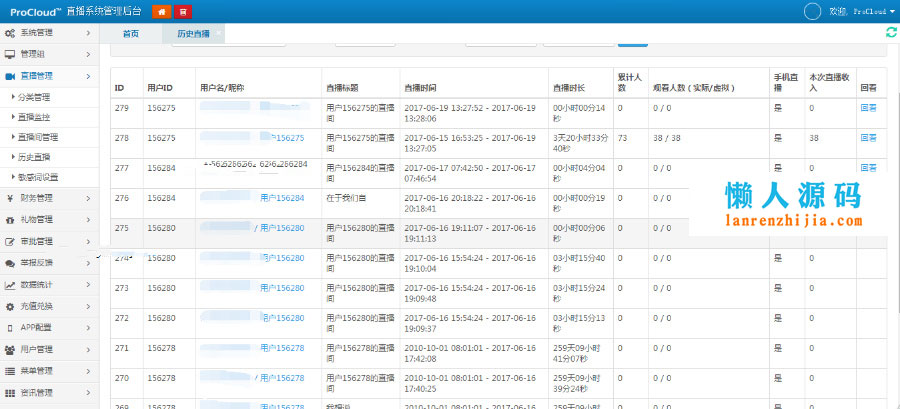Expand the APP配置 chevron
Viewport: 900px width, 409px height.
click(88, 328)
